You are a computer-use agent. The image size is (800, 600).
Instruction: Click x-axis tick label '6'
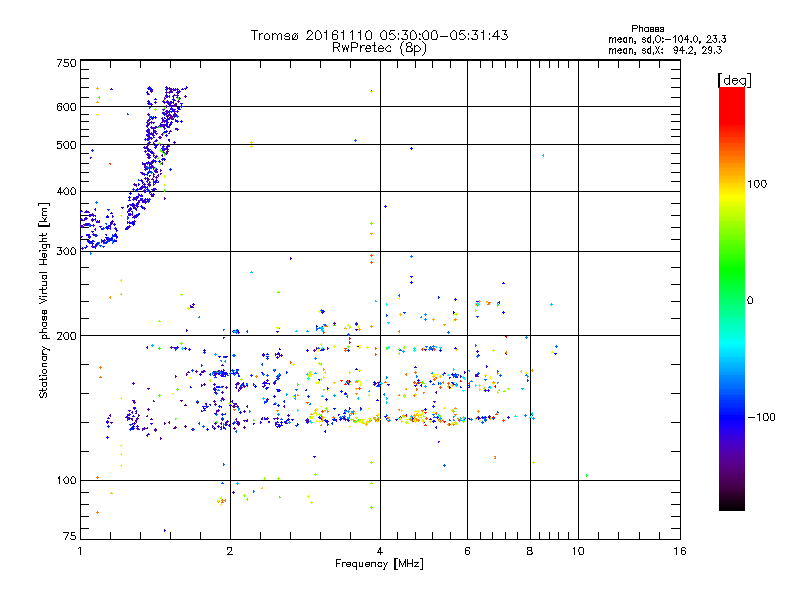pos(467,551)
